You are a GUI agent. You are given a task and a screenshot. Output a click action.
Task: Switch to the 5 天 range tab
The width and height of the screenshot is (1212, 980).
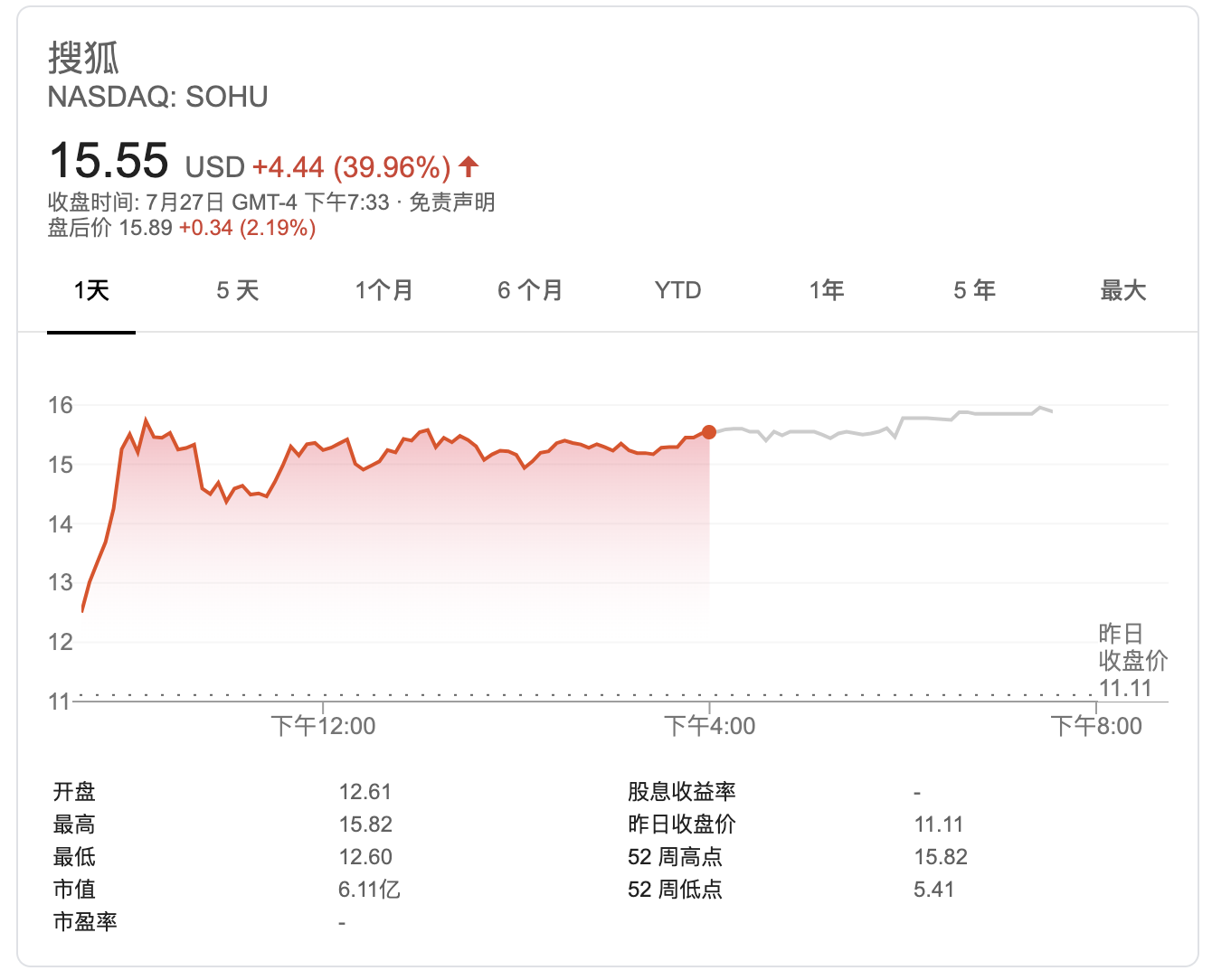(238, 290)
